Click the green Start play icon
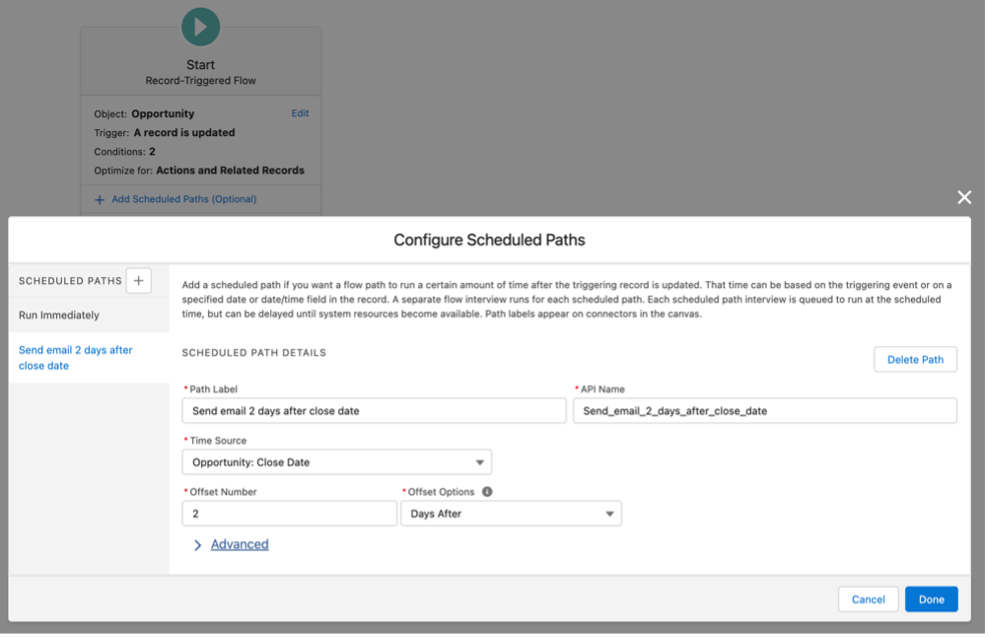 coord(201,27)
